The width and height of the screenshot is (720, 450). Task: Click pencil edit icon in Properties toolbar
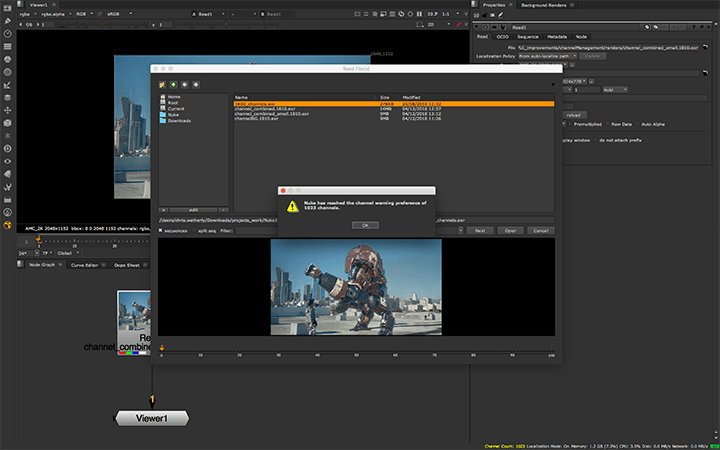tap(500, 15)
